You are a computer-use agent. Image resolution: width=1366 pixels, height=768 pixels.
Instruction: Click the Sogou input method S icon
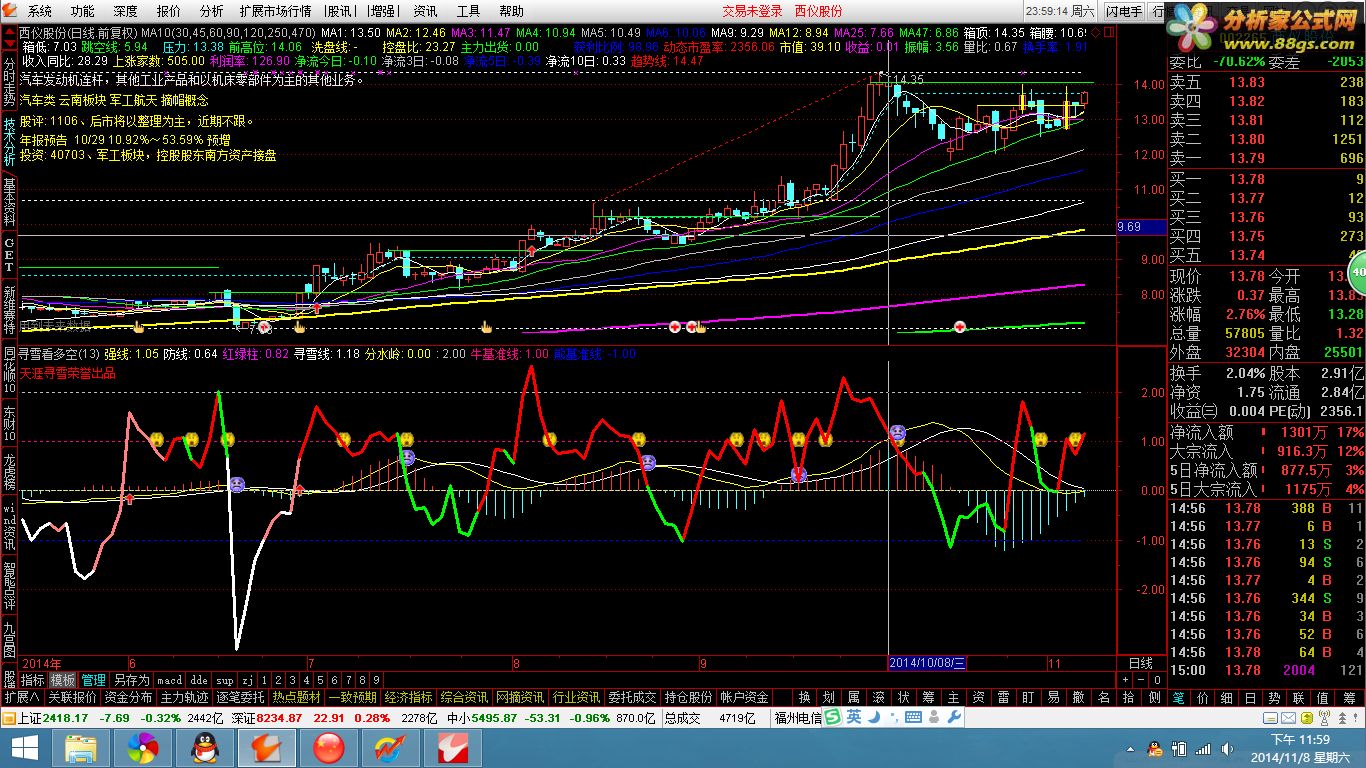point(832,717)
